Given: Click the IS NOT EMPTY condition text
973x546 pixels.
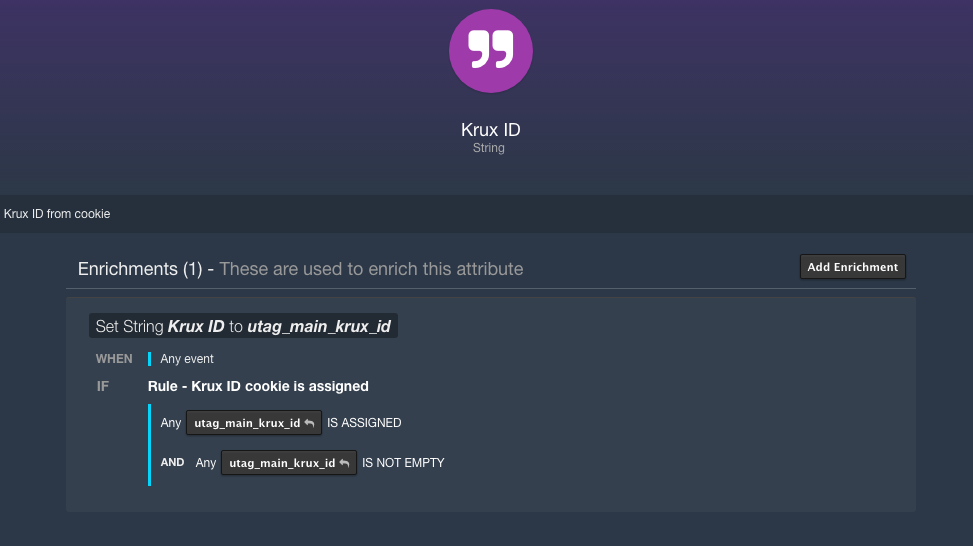Looking at the screenshot, I should tap(403, 463).
